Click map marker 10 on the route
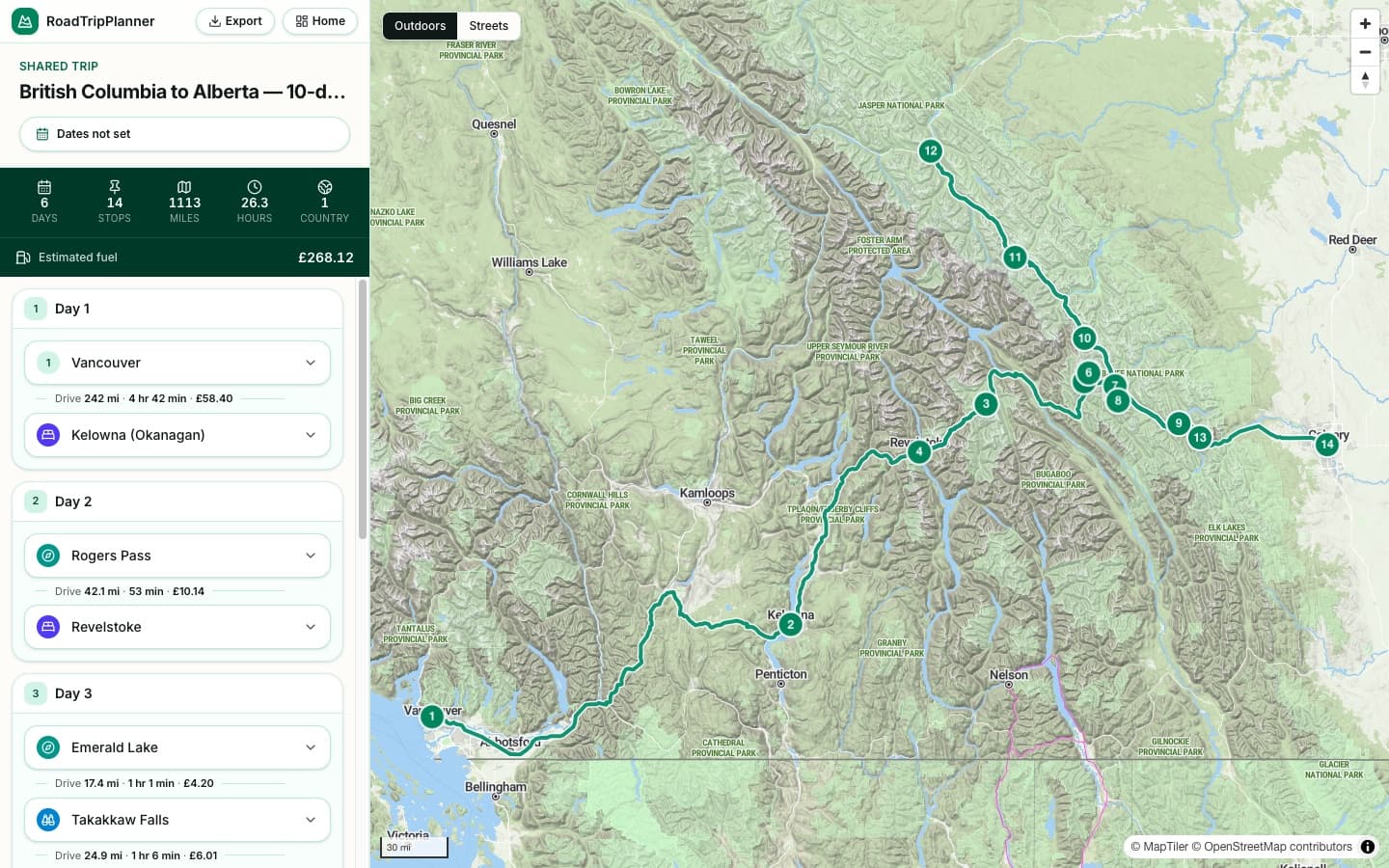This screenshot has height=868, width=1389. coord(1084,339)
